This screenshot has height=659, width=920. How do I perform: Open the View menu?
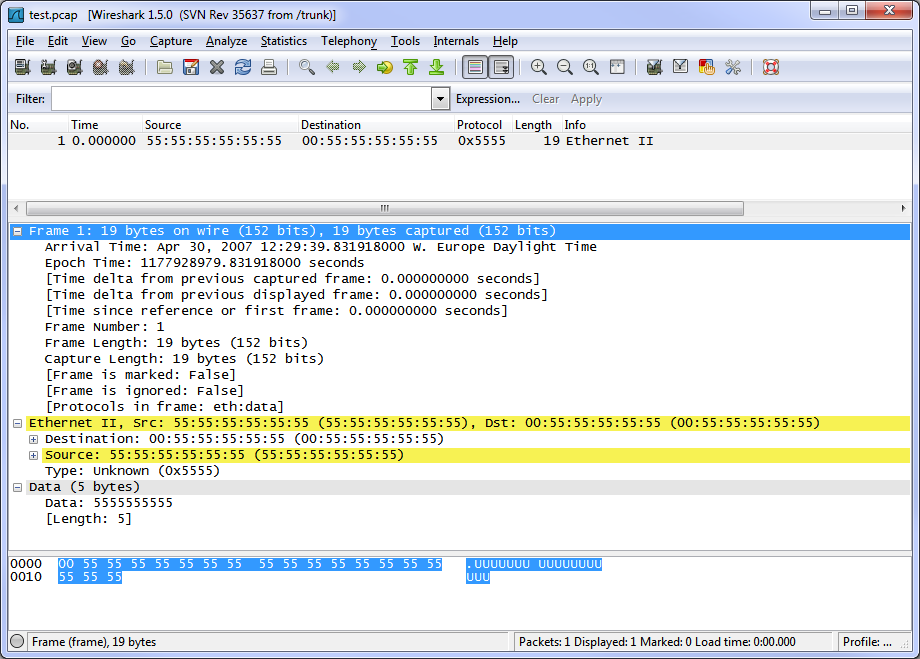[x=94, y=41]
